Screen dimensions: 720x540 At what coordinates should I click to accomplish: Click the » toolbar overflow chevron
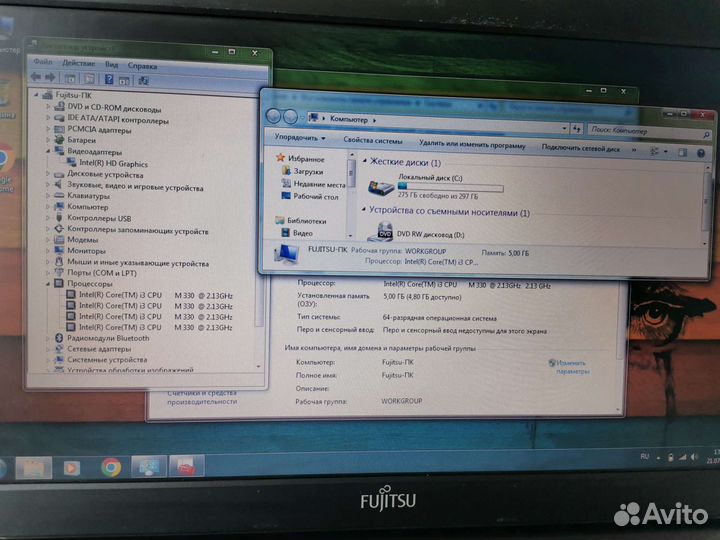634,150
